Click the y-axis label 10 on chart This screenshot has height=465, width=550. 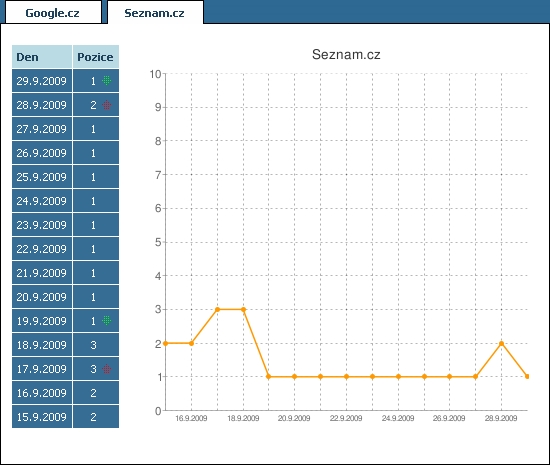click(155, 74)
